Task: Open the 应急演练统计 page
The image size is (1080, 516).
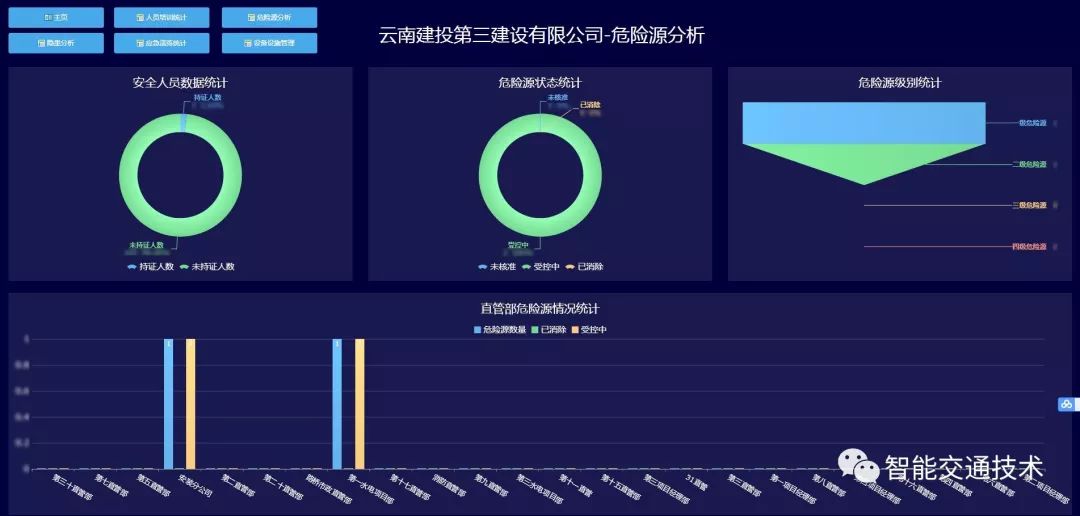Action: point(162,43)
